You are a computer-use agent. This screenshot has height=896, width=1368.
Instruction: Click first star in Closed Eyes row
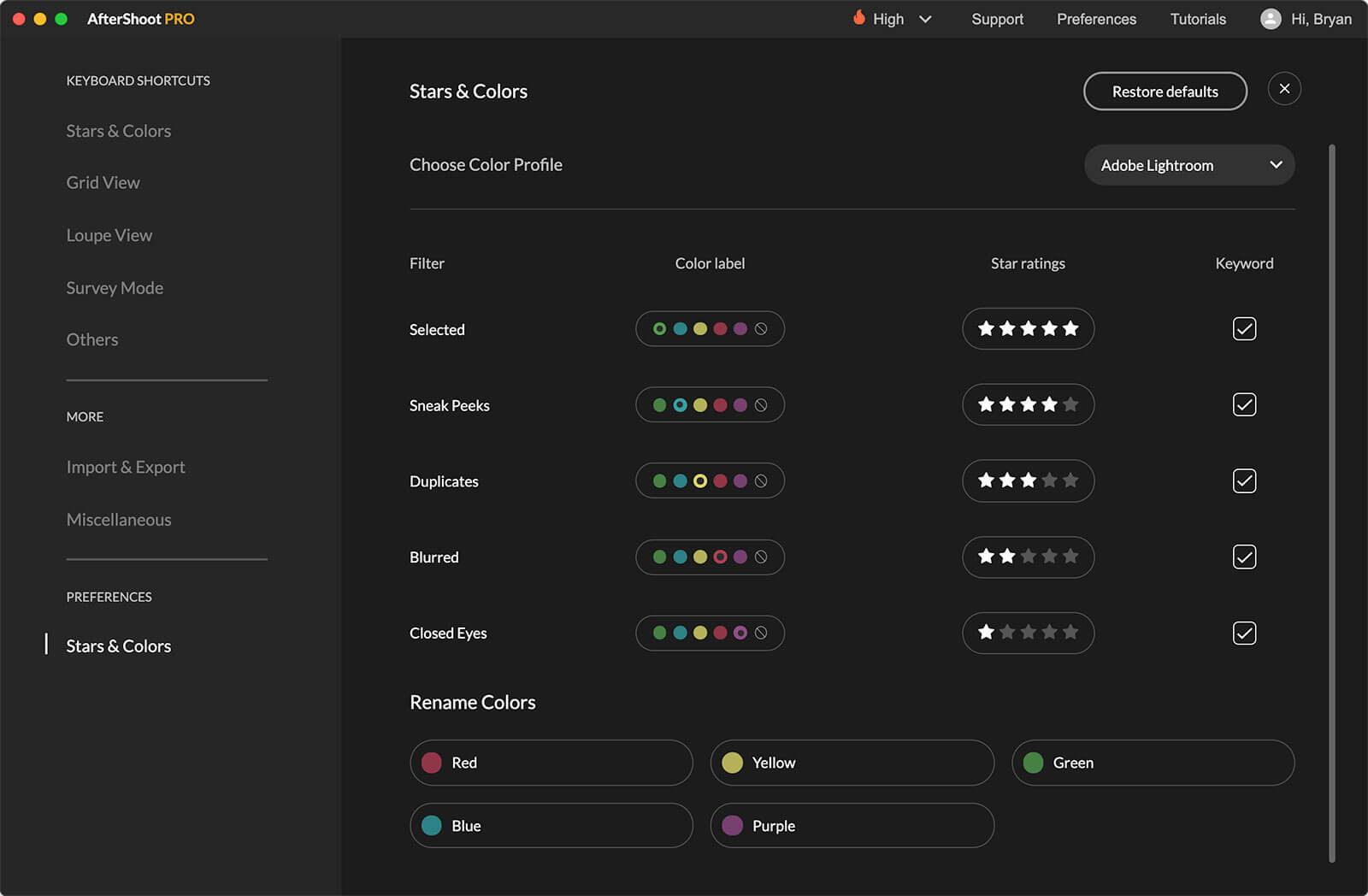click(x=986, y=633)
